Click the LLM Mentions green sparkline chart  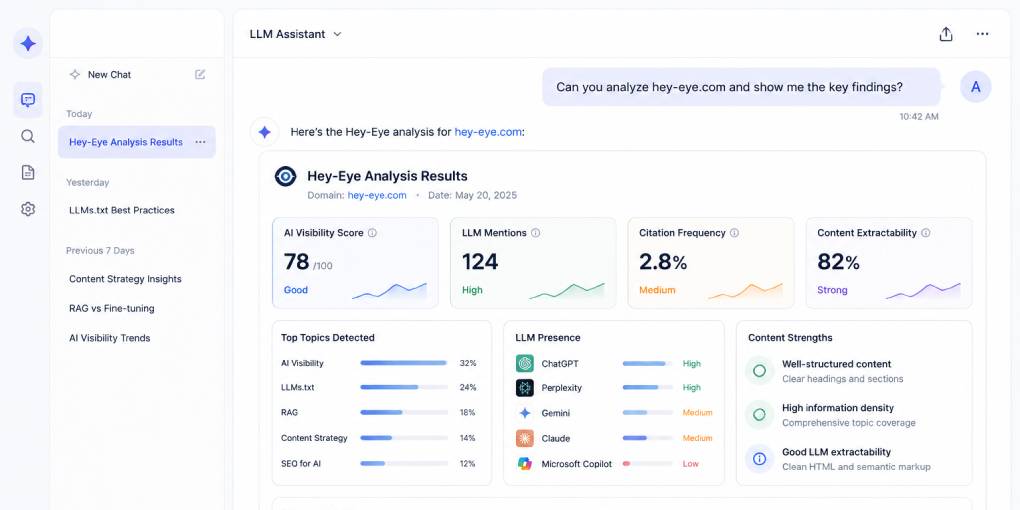[x=567, y=291]
